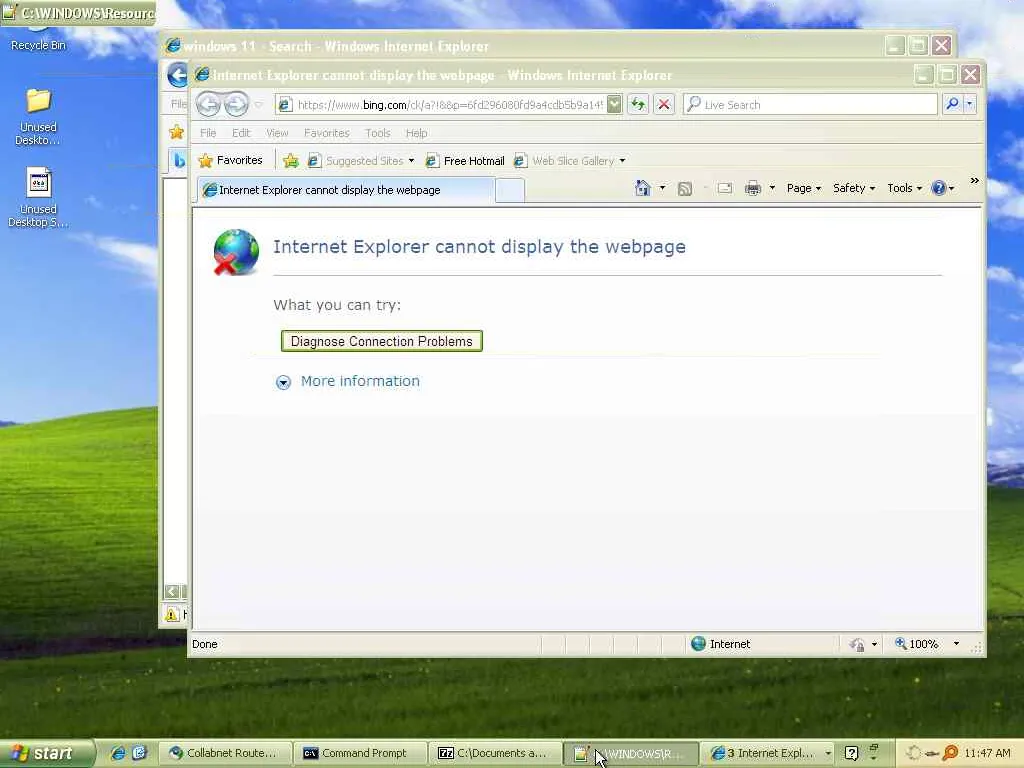Open the Edit menu
1024x768 pixels.
[x=241, y=133]
